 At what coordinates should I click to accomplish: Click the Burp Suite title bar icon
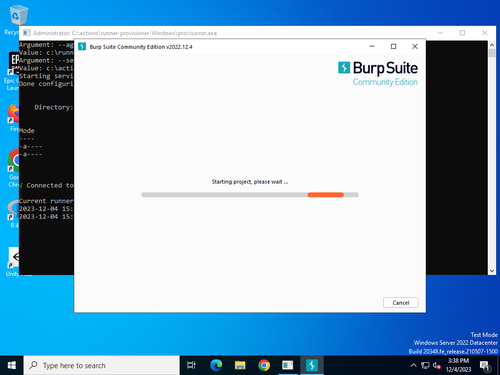(82, 47)
